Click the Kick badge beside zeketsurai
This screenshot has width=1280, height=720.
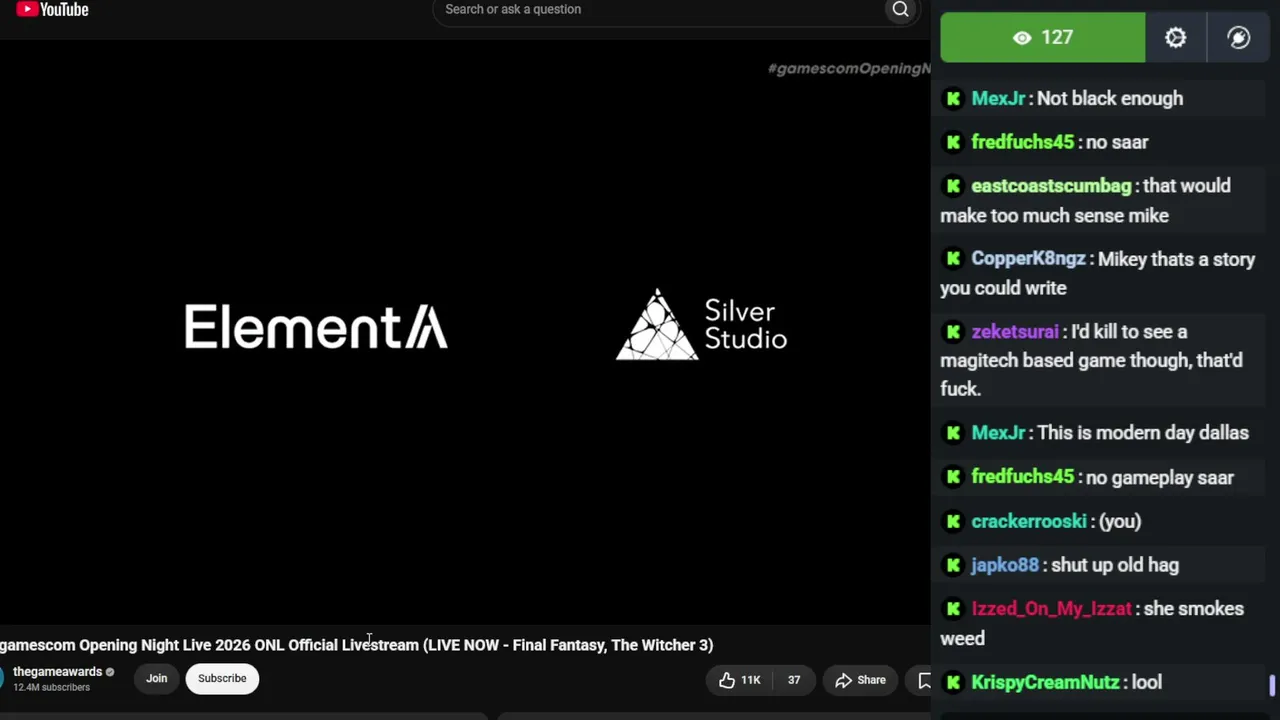(953, 332)
